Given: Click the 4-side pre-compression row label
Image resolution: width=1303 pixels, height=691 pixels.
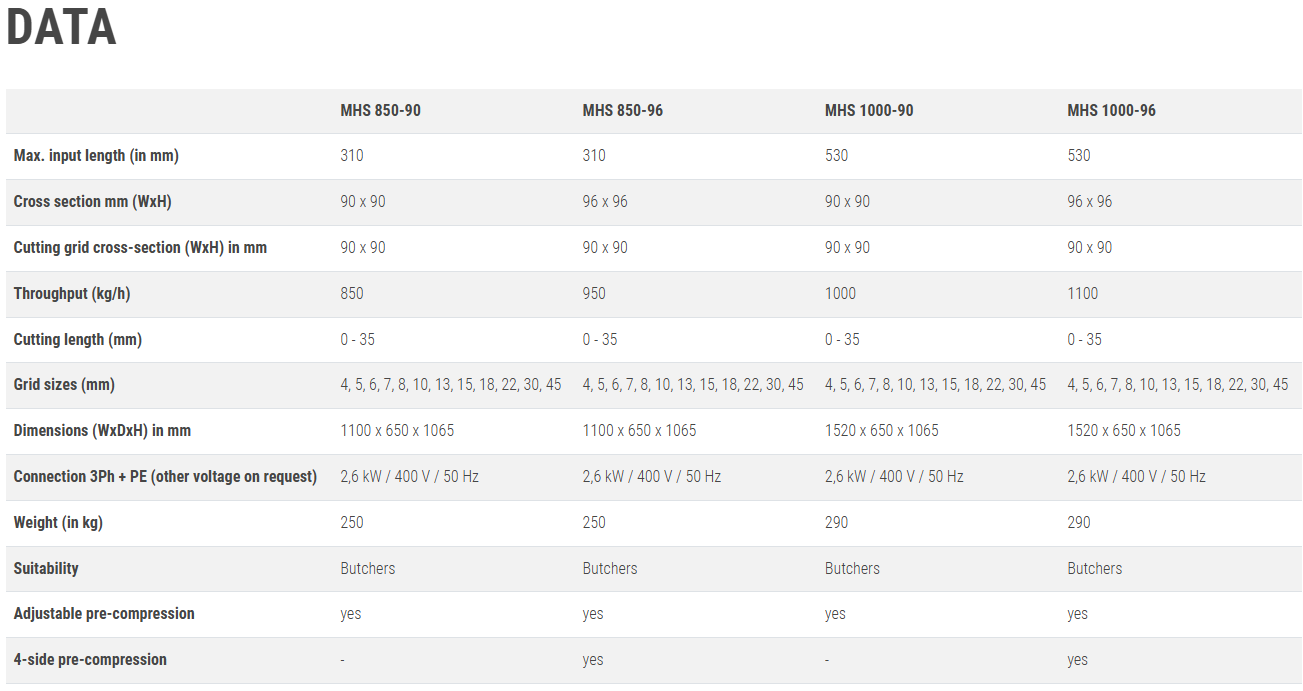Looking at the screenshot, I should pyautogui.click(x=90, y=660).
